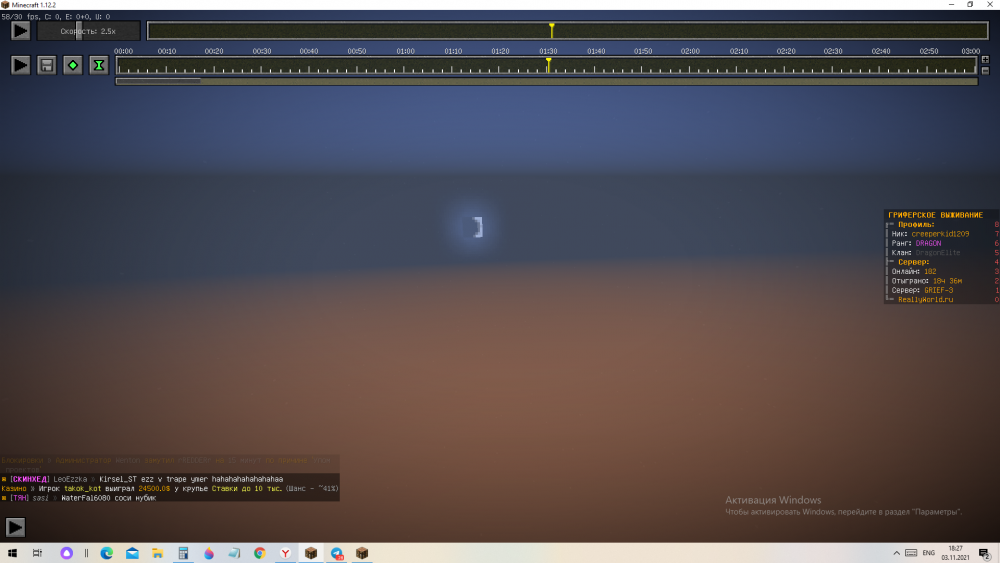Click the sasi chat message

(79, 498)
